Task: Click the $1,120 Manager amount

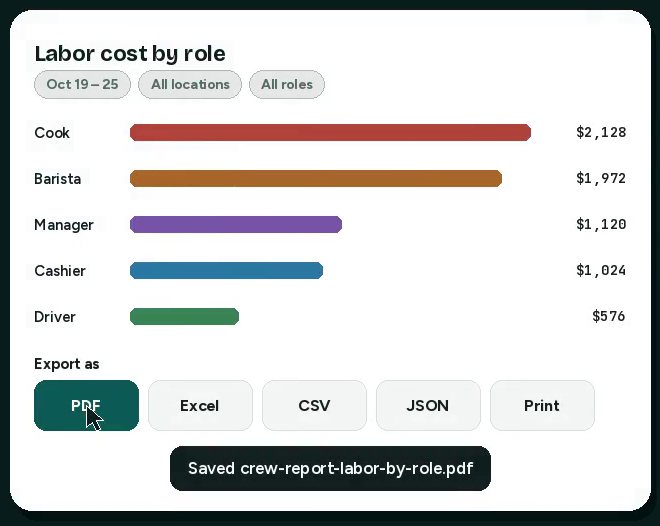Action: (x=601, y=224)
